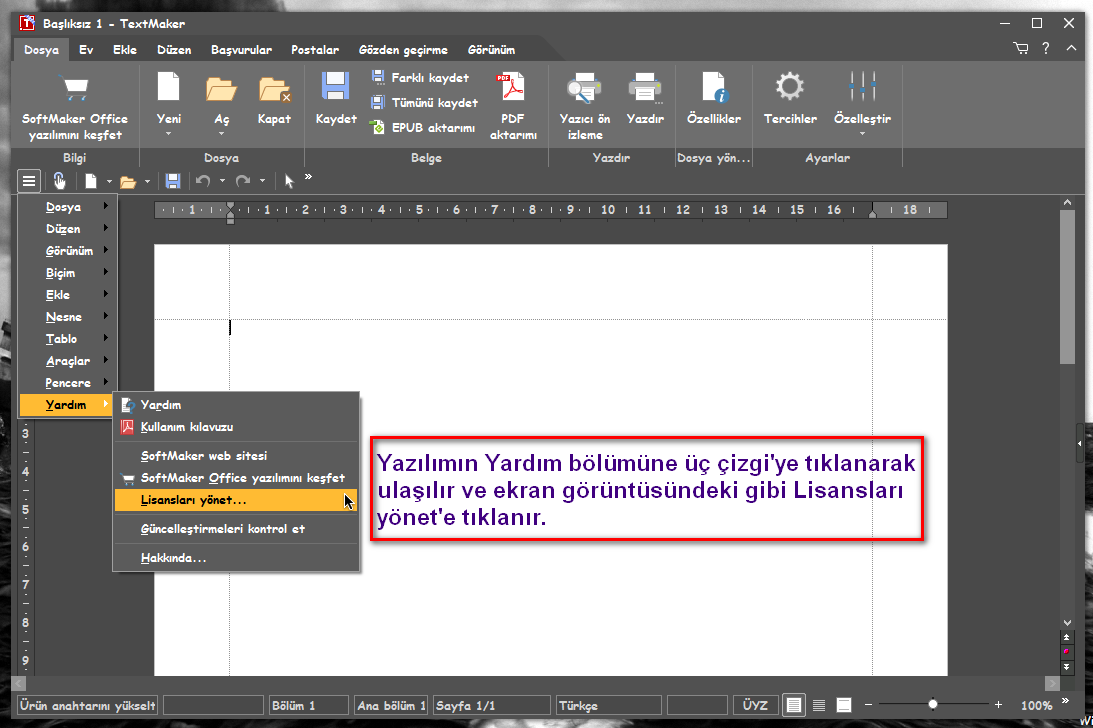Open the Araçlar submenu
The width and height of the screenshot is (1093, 728).
(x=68, y=361)
